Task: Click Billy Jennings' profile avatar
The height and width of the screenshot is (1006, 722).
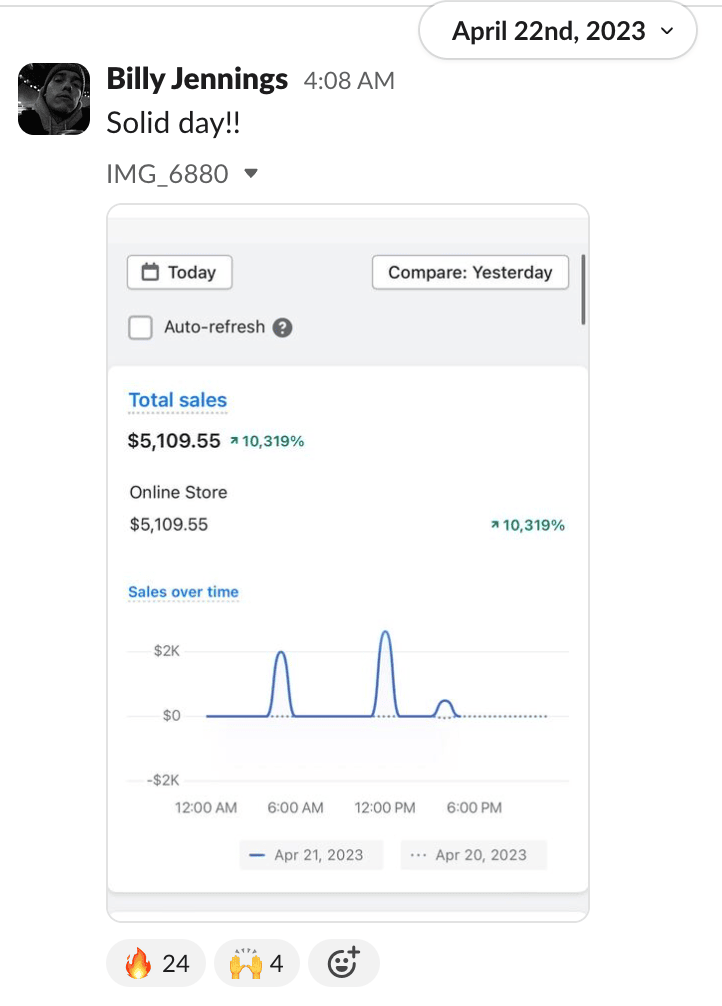Action: 54,99
